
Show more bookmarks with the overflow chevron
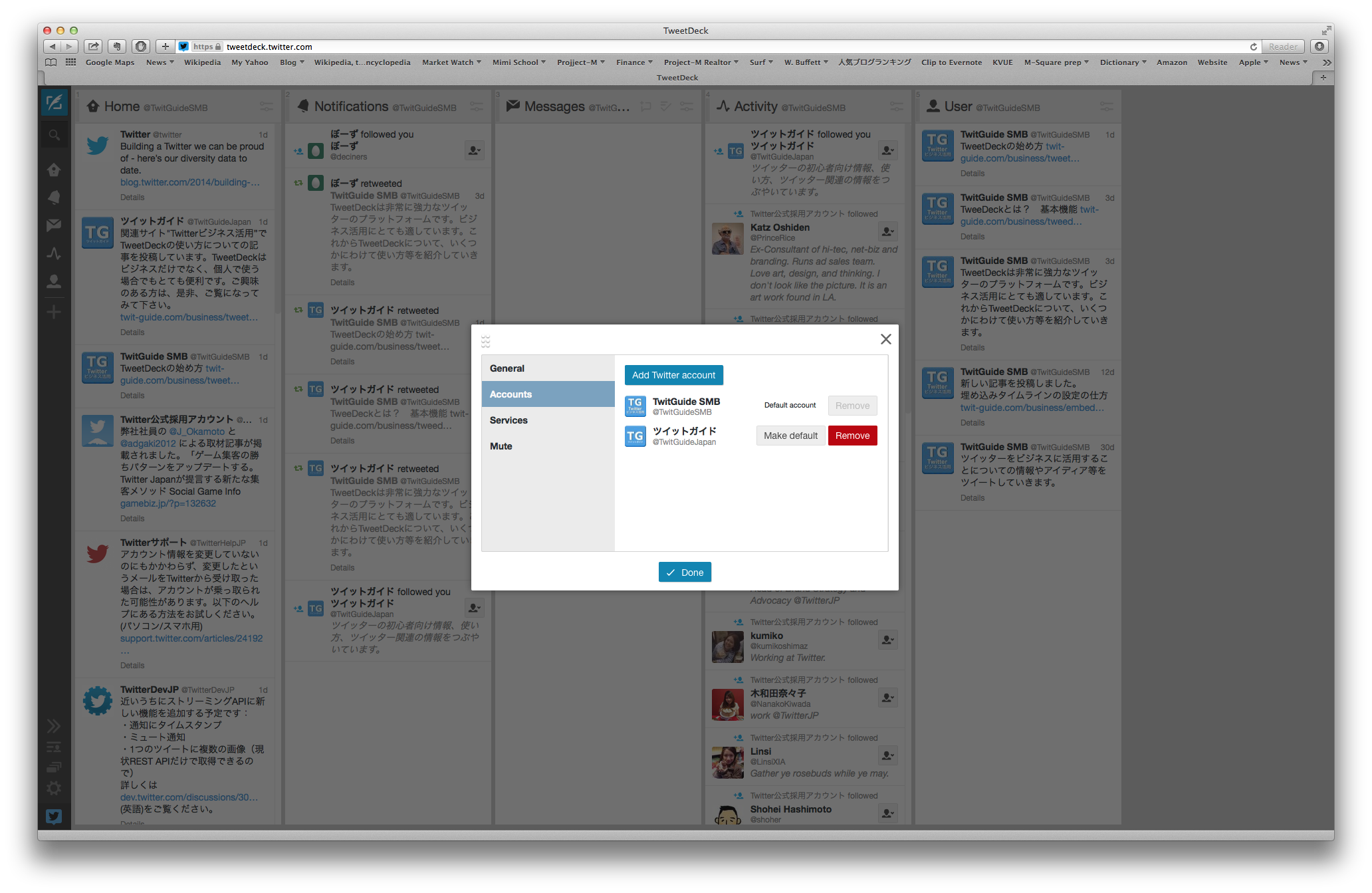(1326, 63)
